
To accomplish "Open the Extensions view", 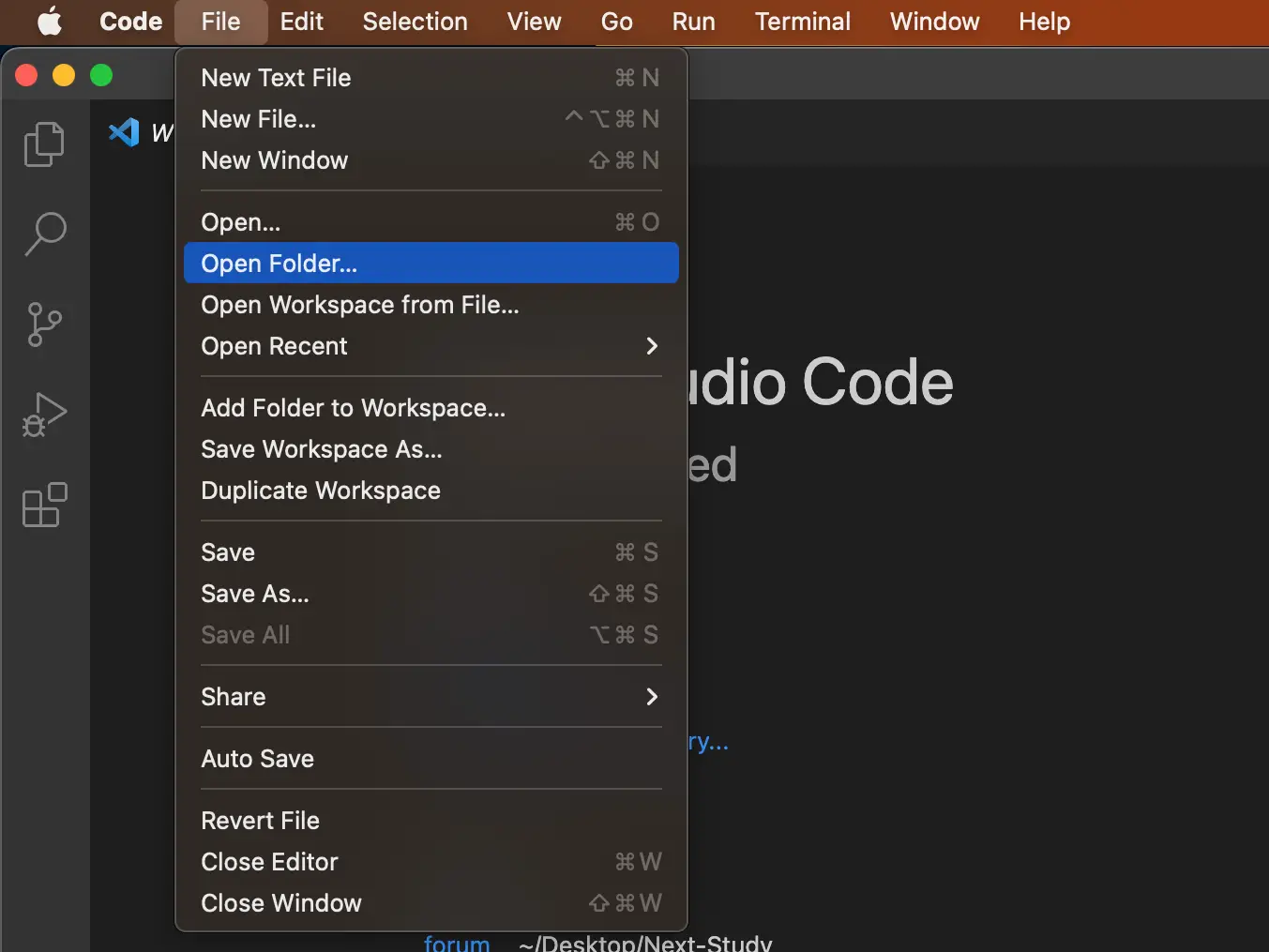I will (x=43, y=506).
